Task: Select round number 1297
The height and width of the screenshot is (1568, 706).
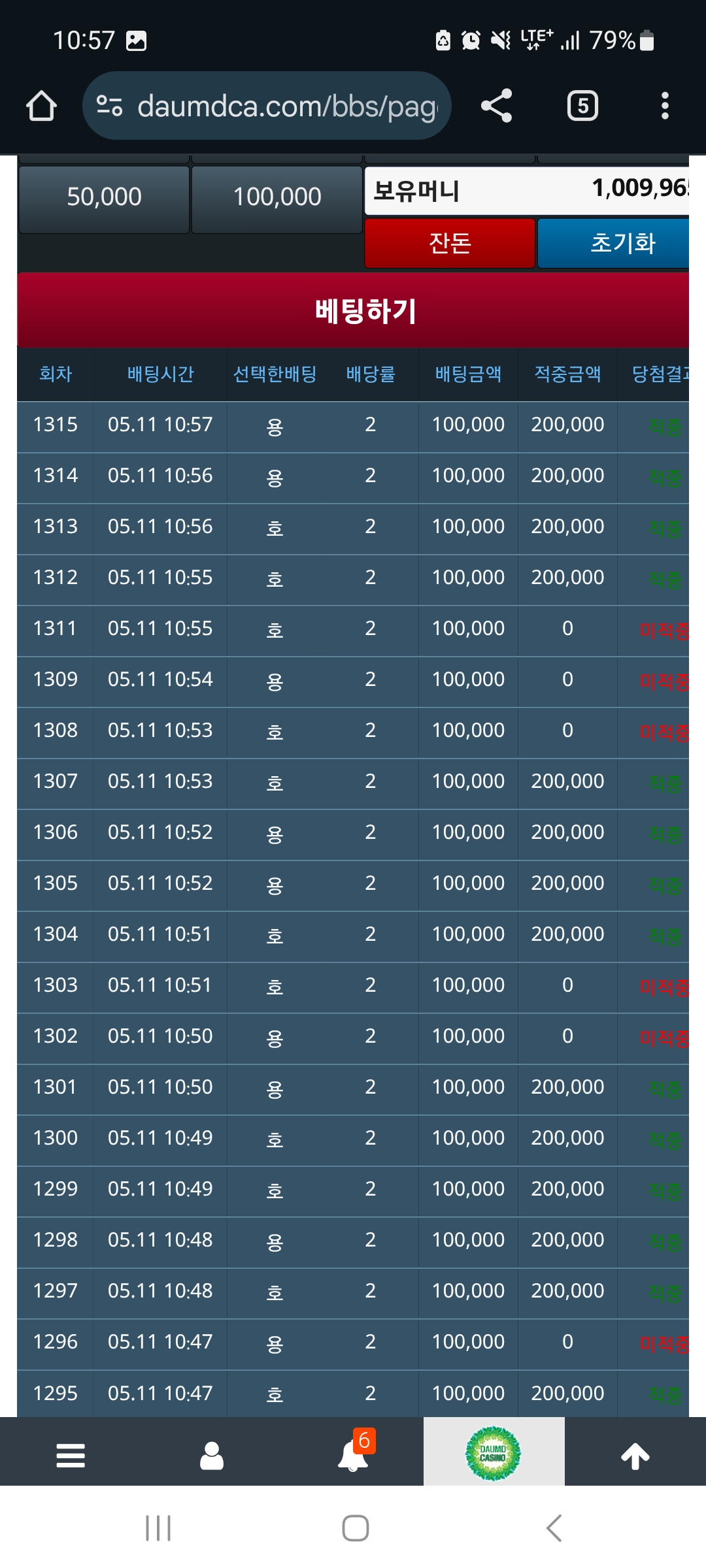Action: (x=56, y=1291)
